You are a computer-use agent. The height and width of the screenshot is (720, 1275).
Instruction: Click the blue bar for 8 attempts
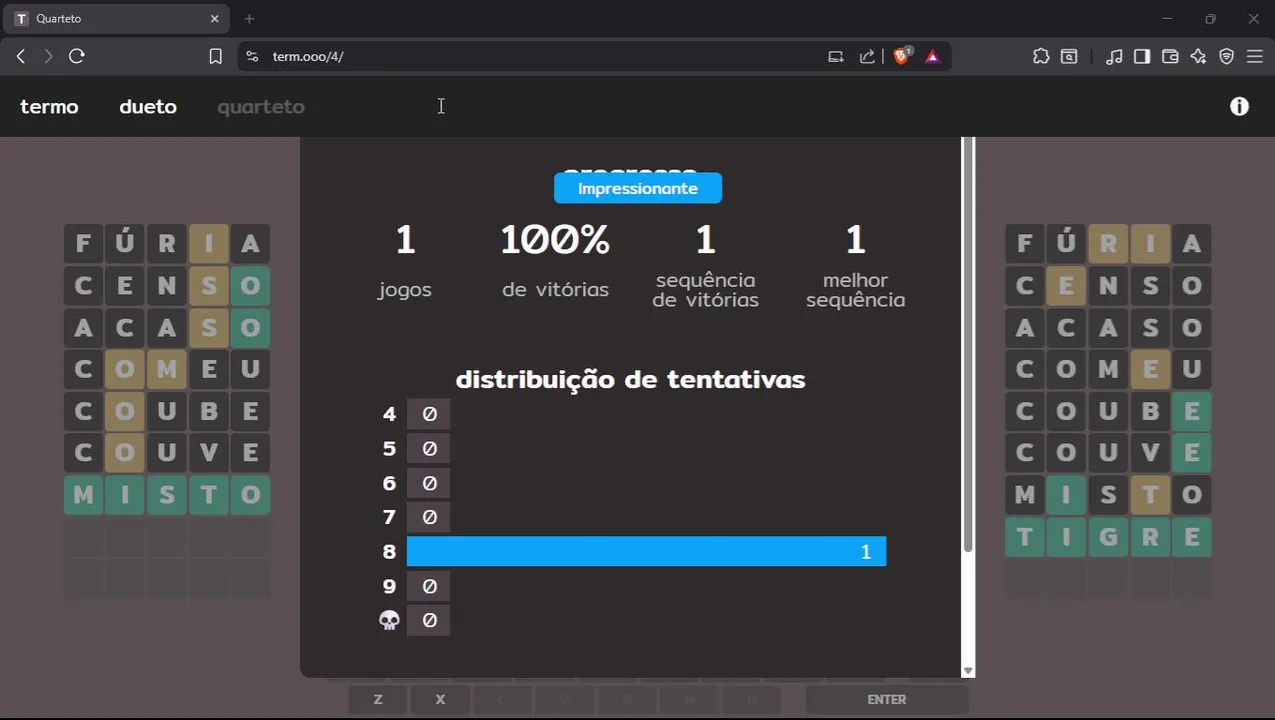646,552
